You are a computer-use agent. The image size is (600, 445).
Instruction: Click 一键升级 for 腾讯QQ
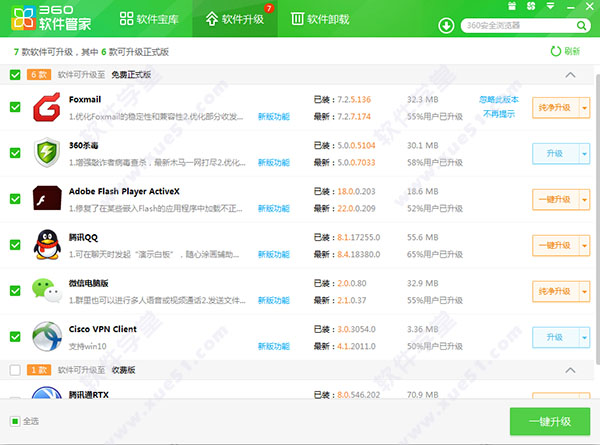coord(556,246)
